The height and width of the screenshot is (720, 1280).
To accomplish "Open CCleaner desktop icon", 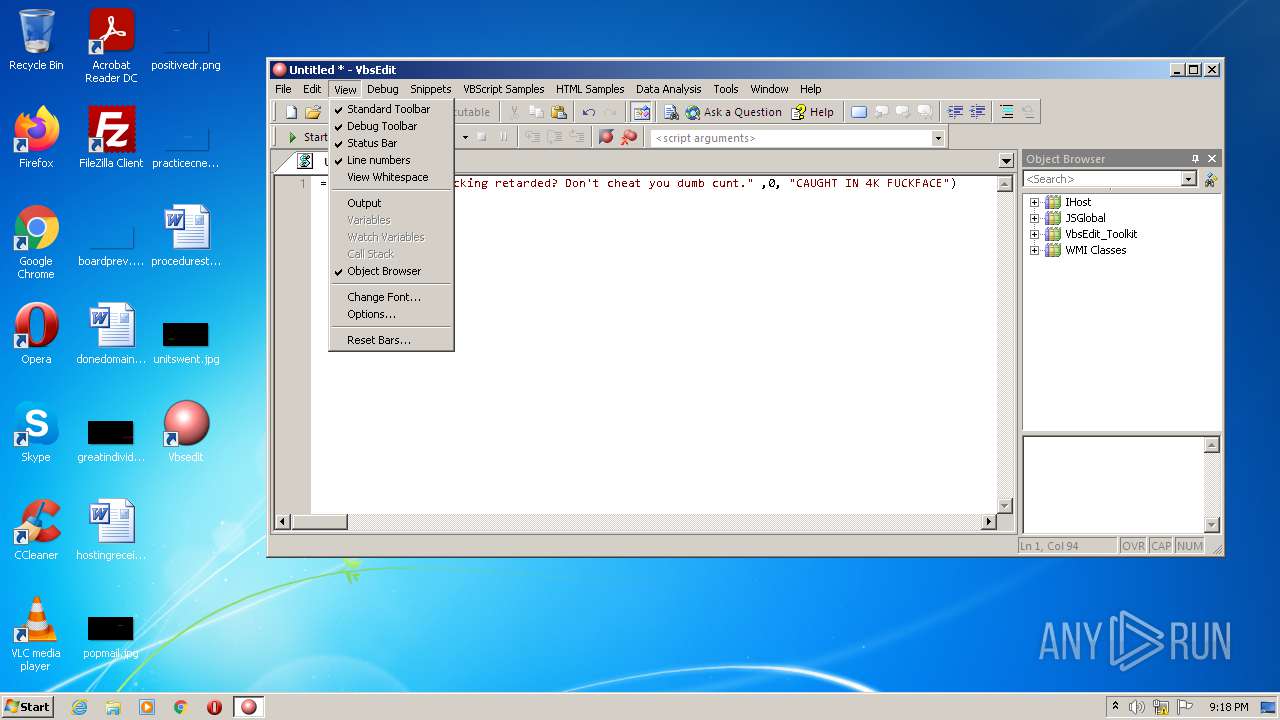I will (x=36, y=530).
